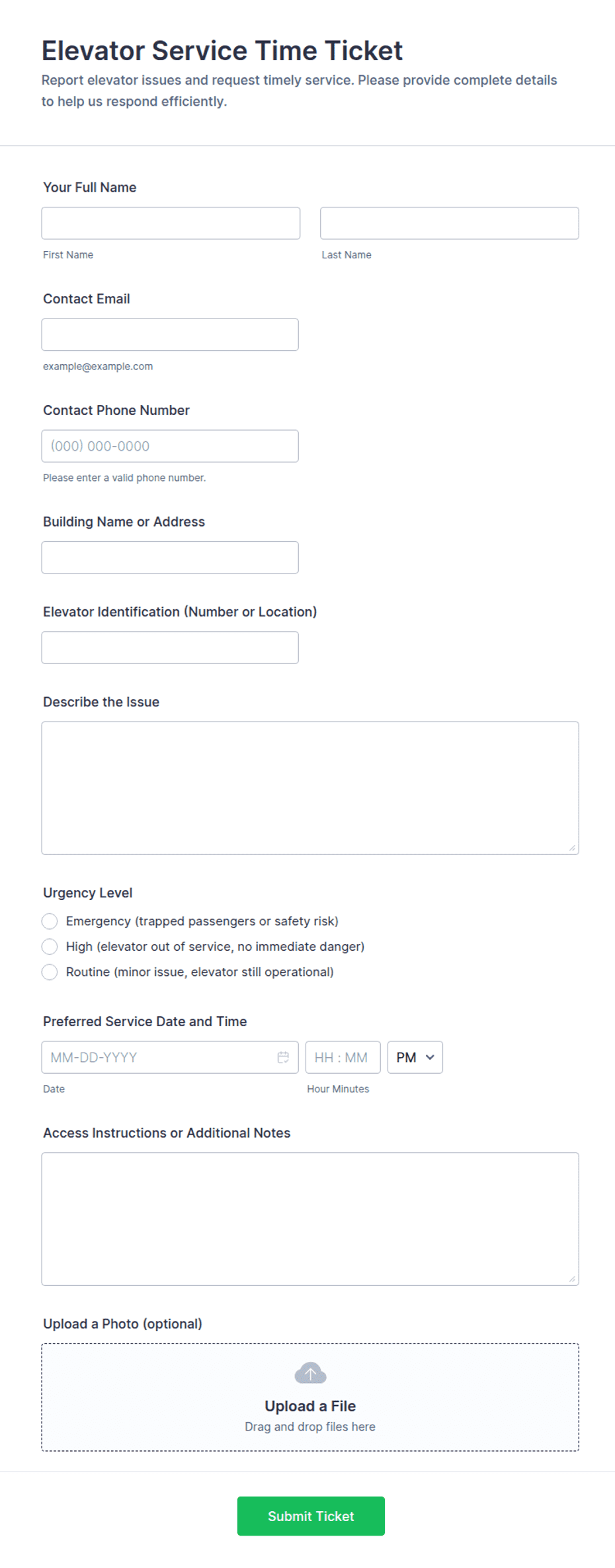Click the HH : MM time field
Screen dimensions: 615x1568
343,1057
